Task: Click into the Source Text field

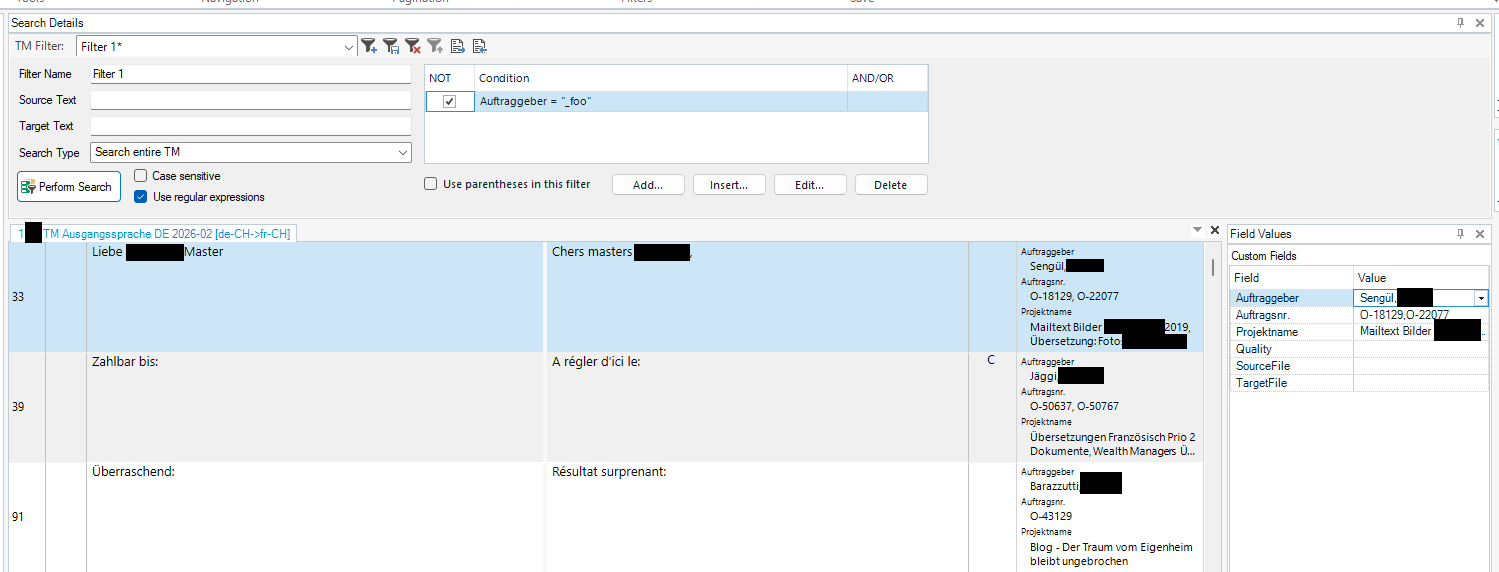Action: click(250, 100)
